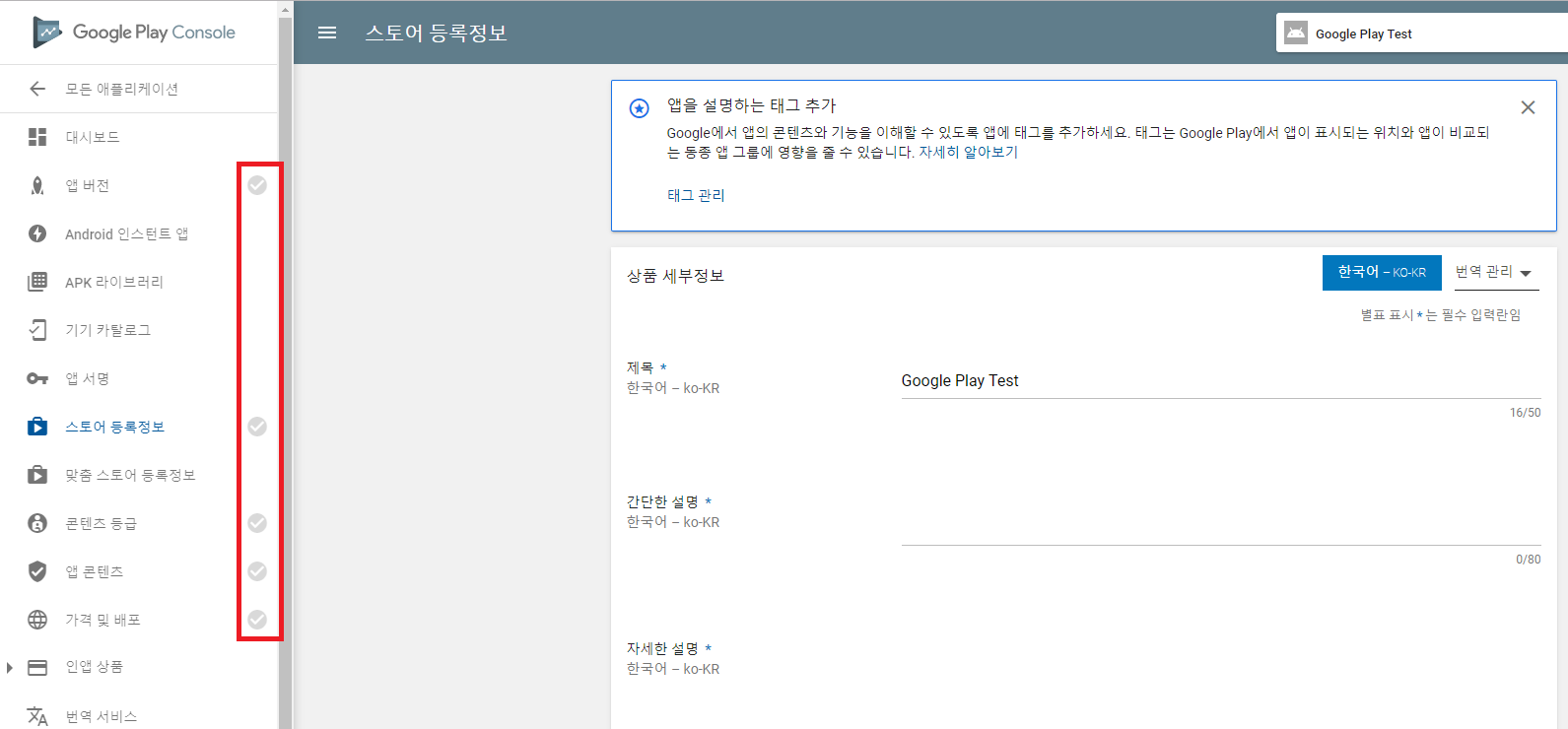The image size is (1568, 729).
Task: Click the 기기 카탈로그 device icon
Action: pos(37,330)
